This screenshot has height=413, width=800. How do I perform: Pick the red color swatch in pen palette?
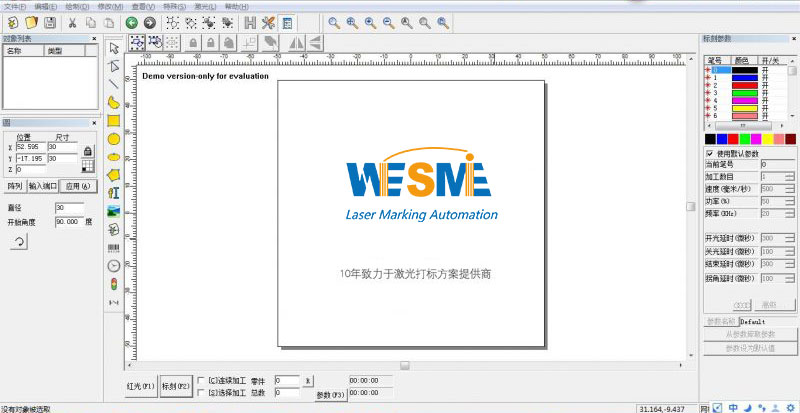point(733,138)
